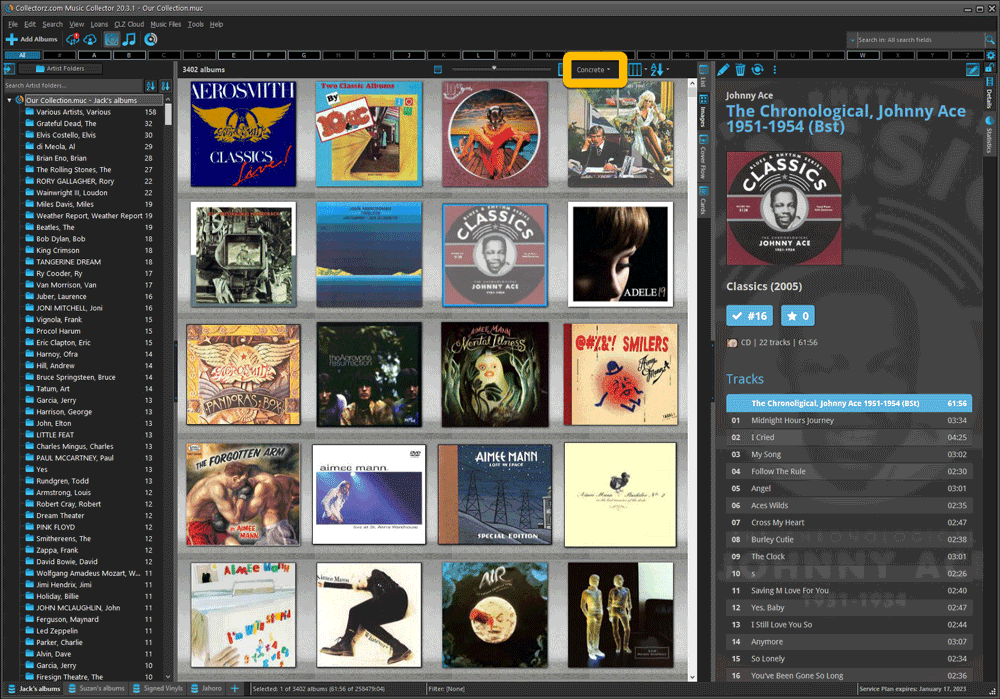The image size is (1000, 699).
Task: Sort folders with second sort icon
Action: (165, 85)
